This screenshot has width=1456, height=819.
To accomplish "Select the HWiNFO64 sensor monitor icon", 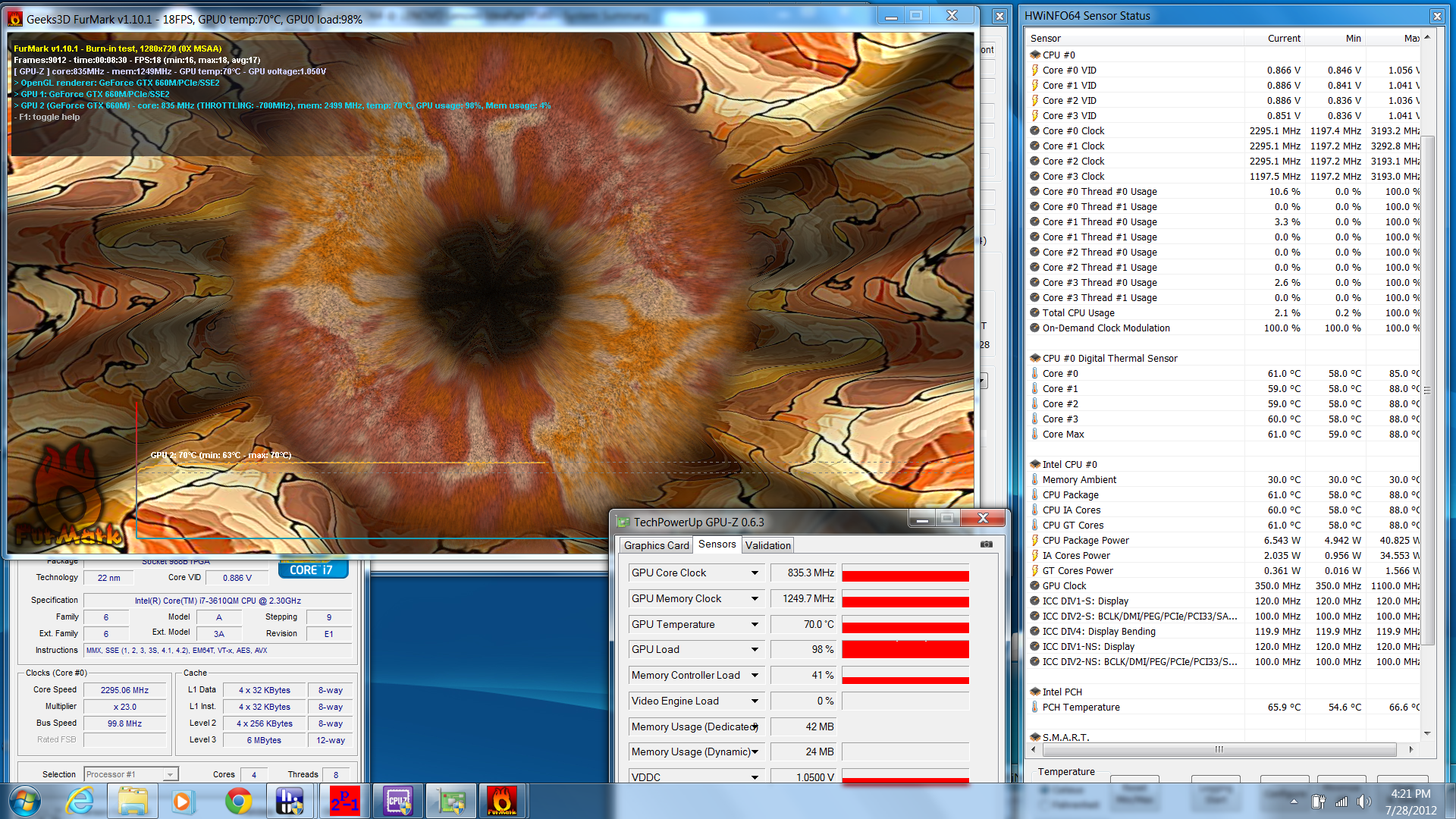I will click(288, 801).
